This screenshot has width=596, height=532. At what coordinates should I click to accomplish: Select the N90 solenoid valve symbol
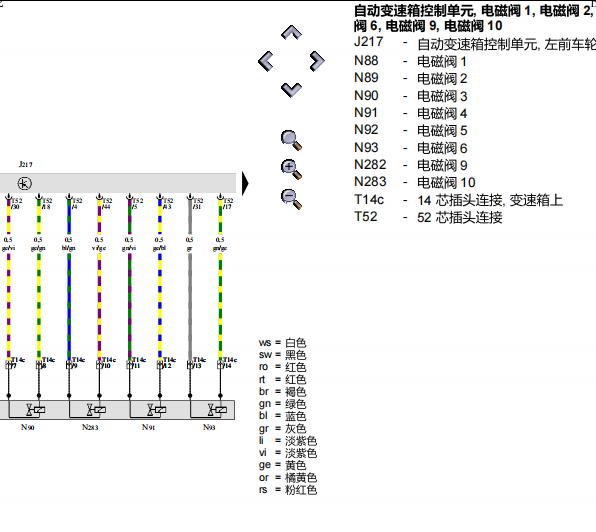35,410
